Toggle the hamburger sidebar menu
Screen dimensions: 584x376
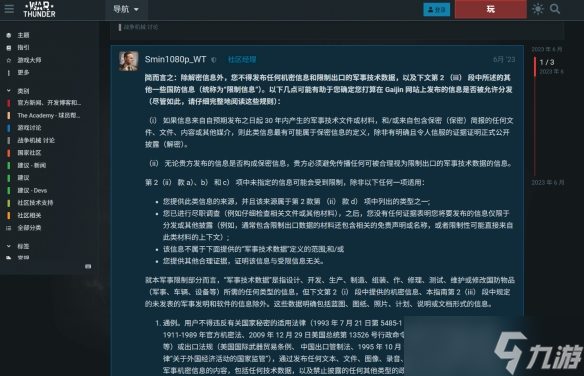(9, 9)
